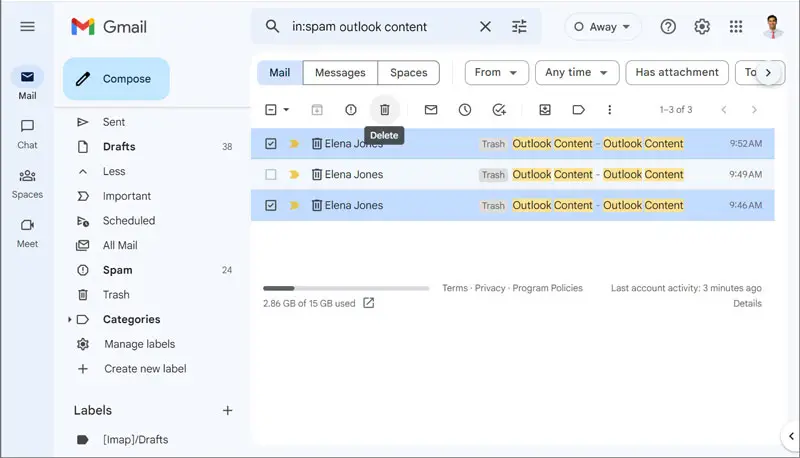800x458 pixels.
Task: Open the Away status dropdown
Action: tap(603, 27)
